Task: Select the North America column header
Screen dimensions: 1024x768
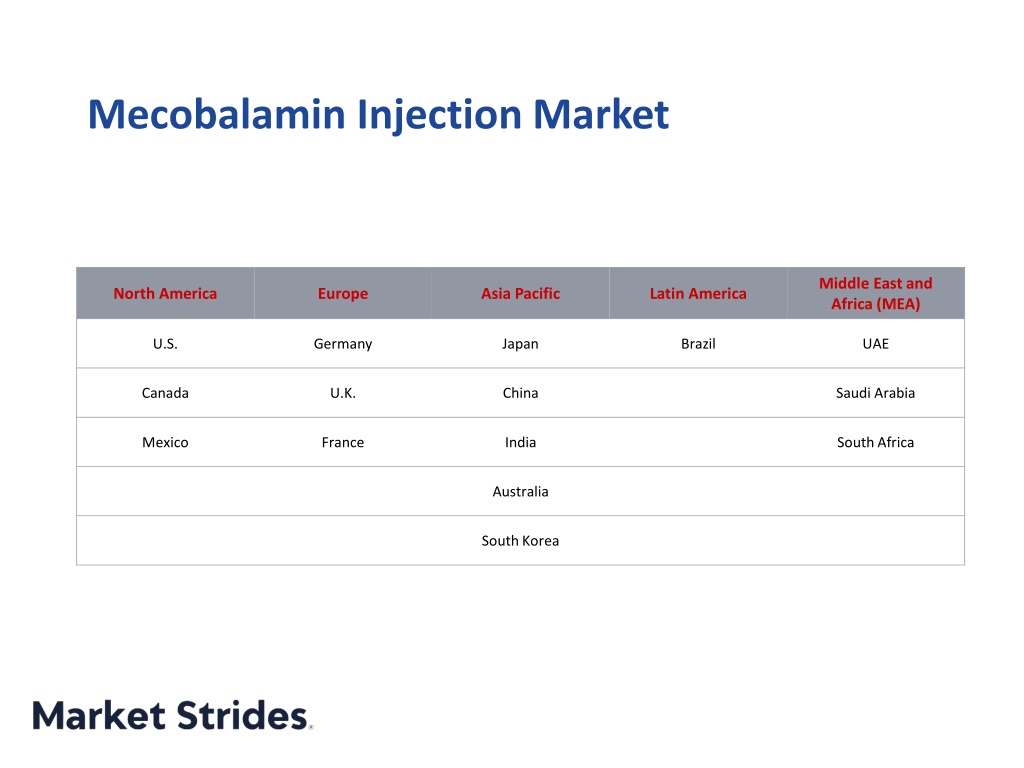Action: coord(165,293)
